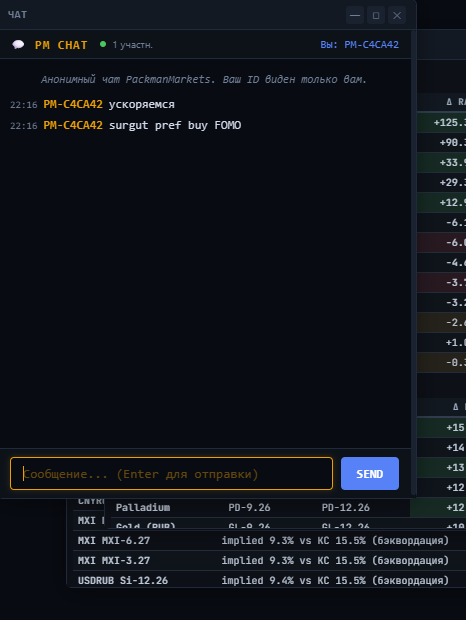Click the MXI MXI-3.27 row label
The width and height of the screenshot is (466, 620).
[x=114, y=561]
